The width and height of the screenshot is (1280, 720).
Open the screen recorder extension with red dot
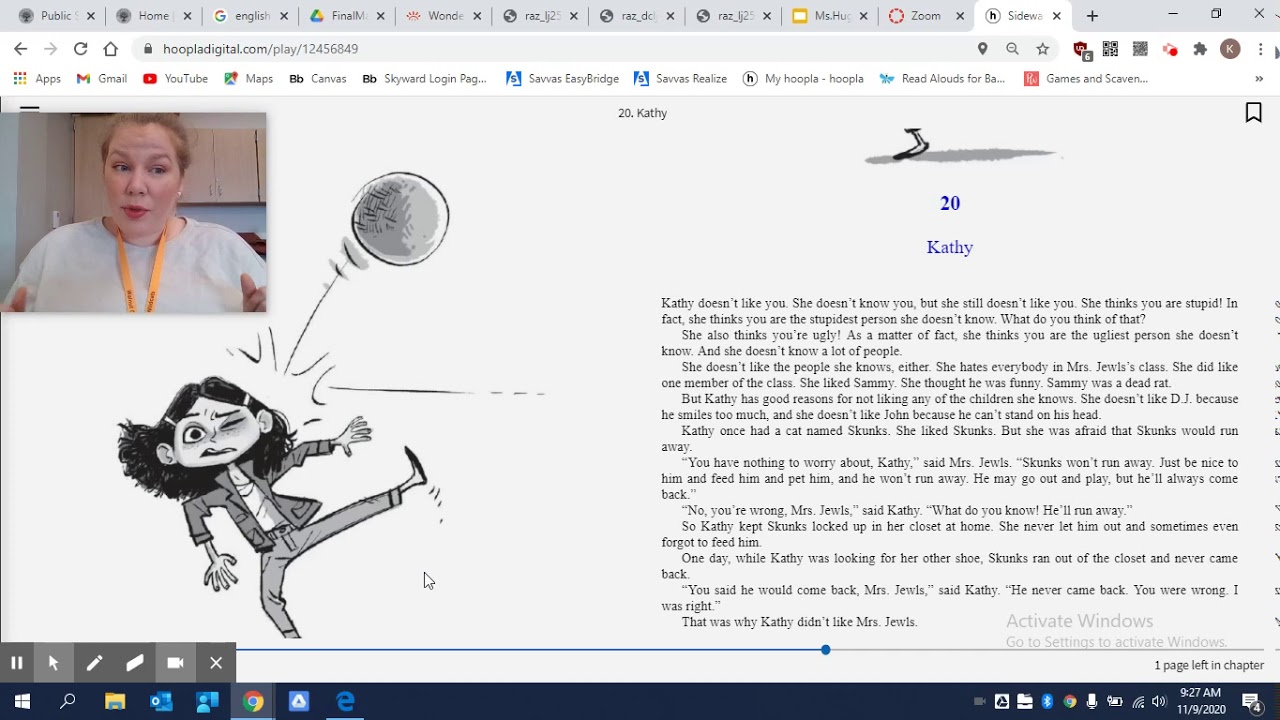click(1170, 49)
